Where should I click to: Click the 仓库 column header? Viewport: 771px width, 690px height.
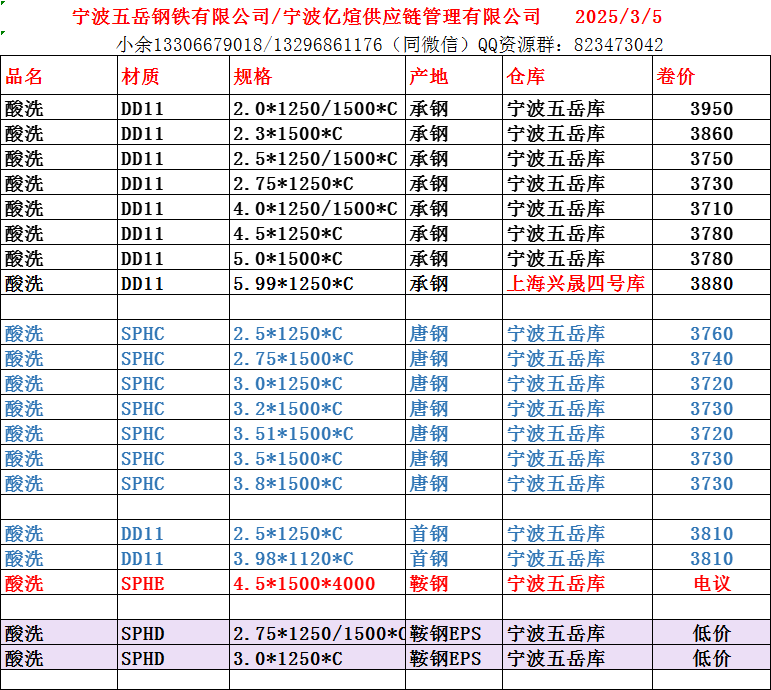(578, 76)
